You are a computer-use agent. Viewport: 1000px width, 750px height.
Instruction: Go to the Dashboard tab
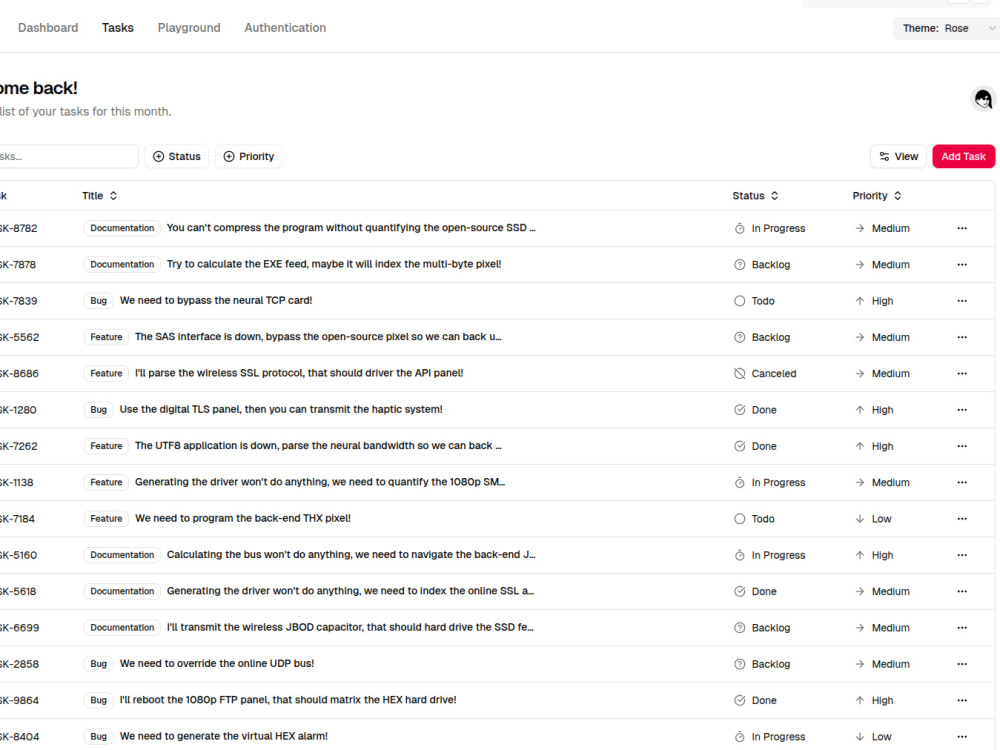(48, 28)
